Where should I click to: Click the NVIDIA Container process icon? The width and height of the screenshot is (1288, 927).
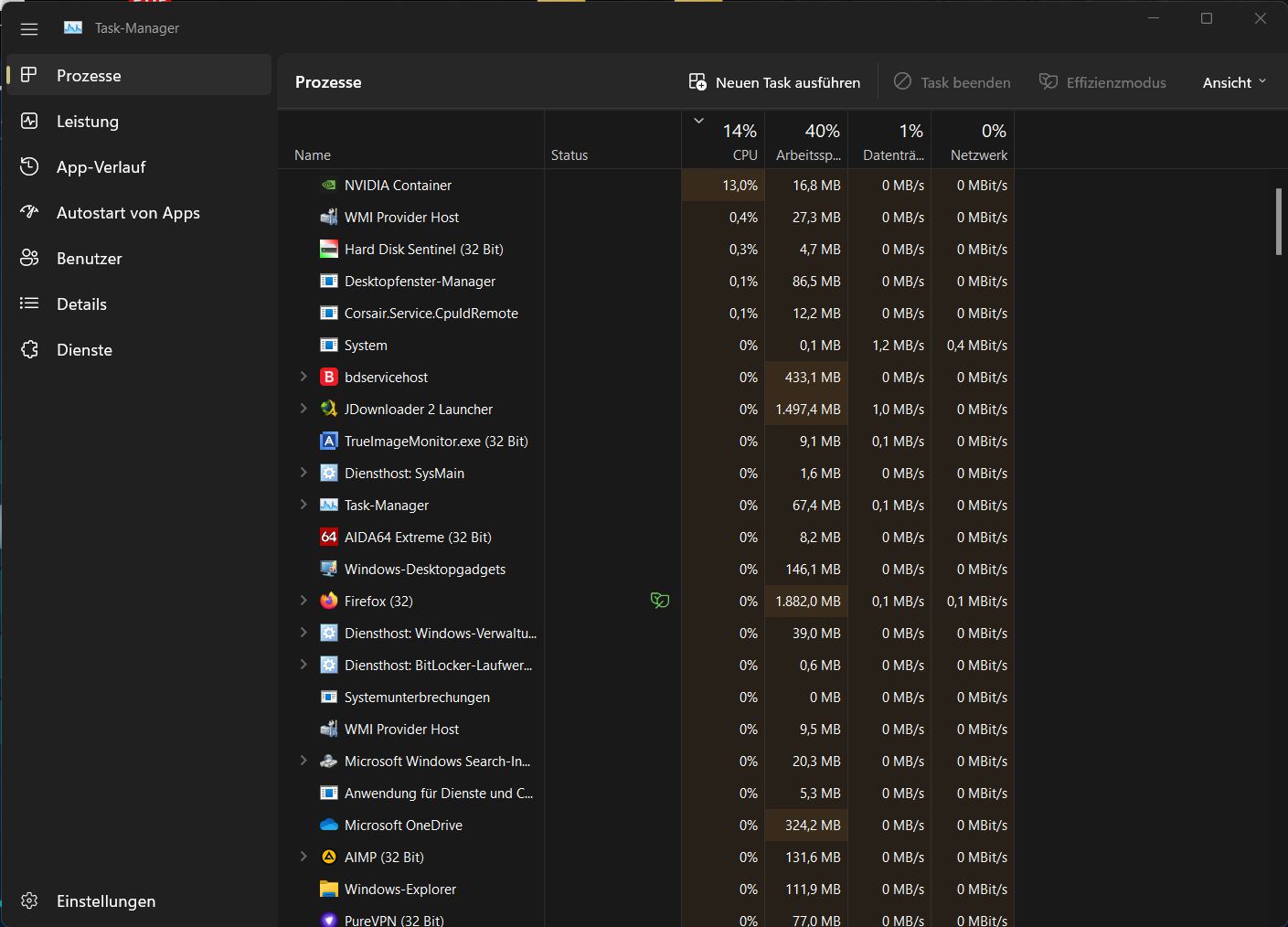tap(329, 185)
